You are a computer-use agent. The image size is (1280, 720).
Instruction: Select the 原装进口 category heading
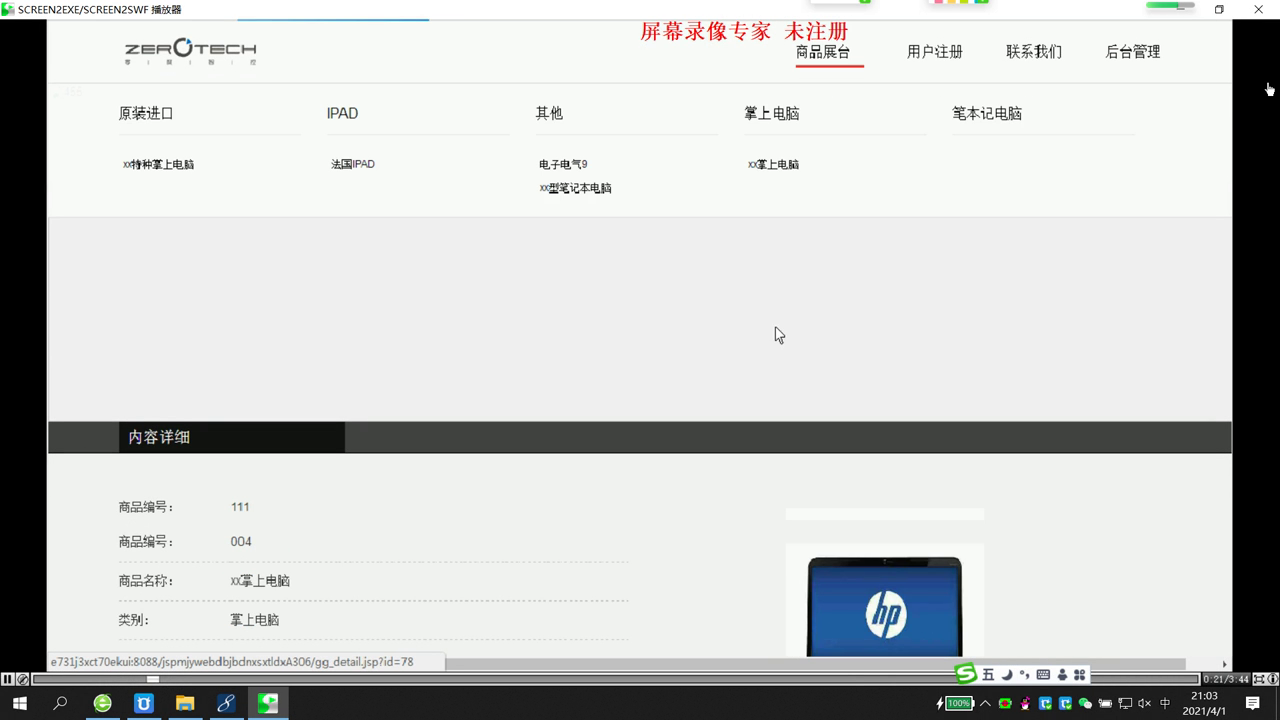tap(146, 113)
